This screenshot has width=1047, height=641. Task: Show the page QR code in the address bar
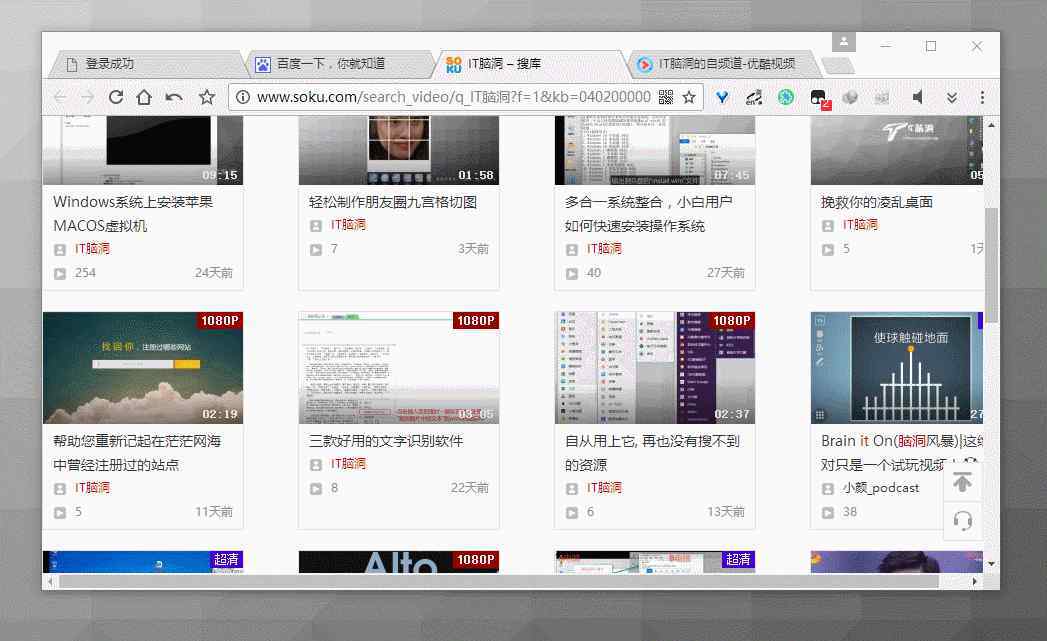(x=666, y=97)
